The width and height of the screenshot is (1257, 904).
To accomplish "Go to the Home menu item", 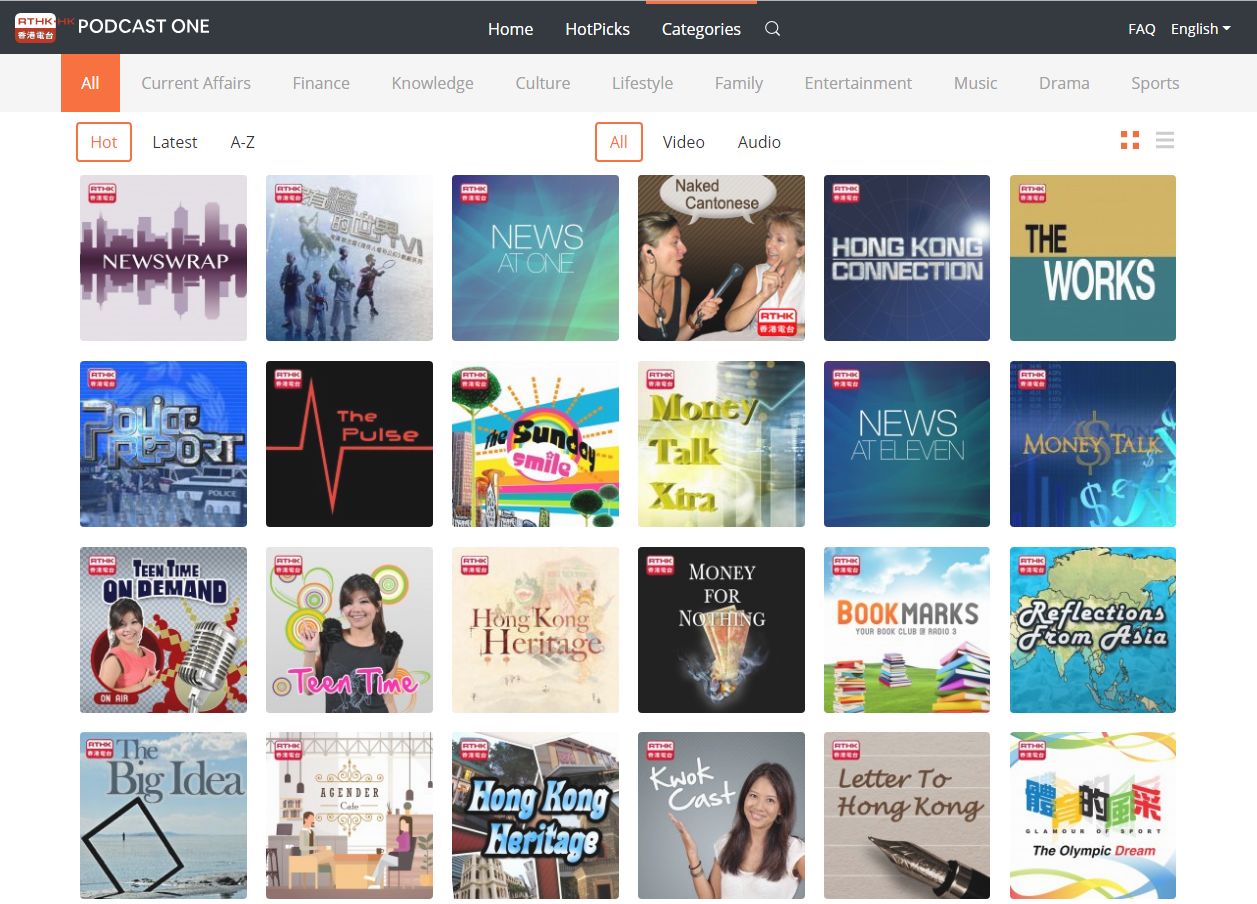I will click(x=510, y=29).
